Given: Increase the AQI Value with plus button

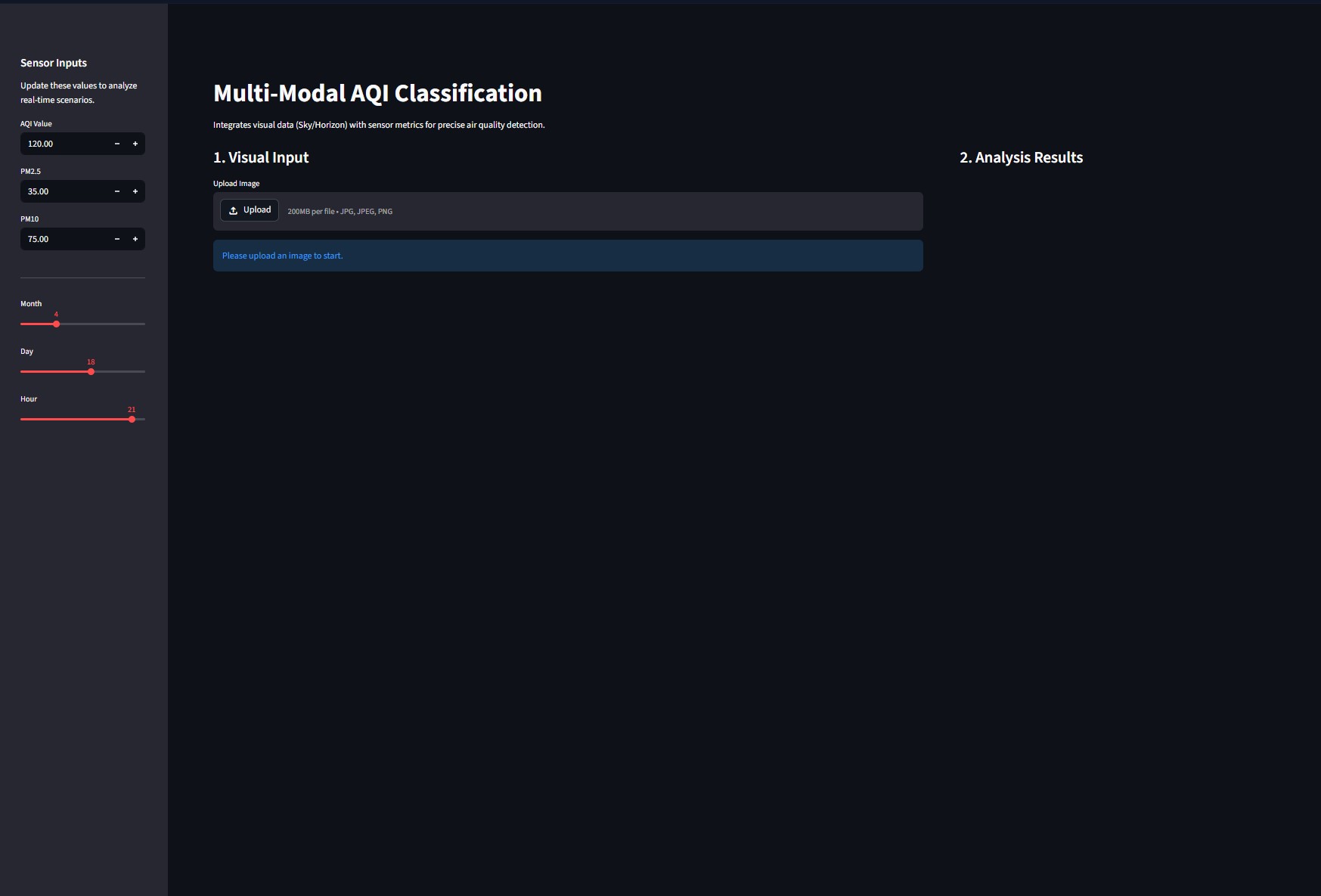Looking at the screenshot, I should [135, 144].
